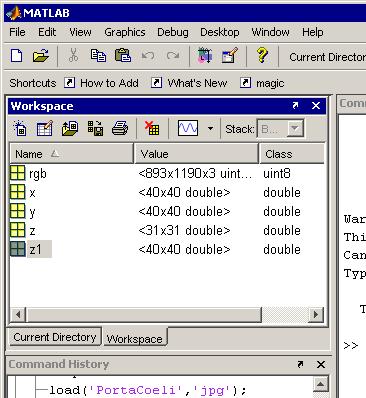Open file with the folder icon

[x=41, y=56]
